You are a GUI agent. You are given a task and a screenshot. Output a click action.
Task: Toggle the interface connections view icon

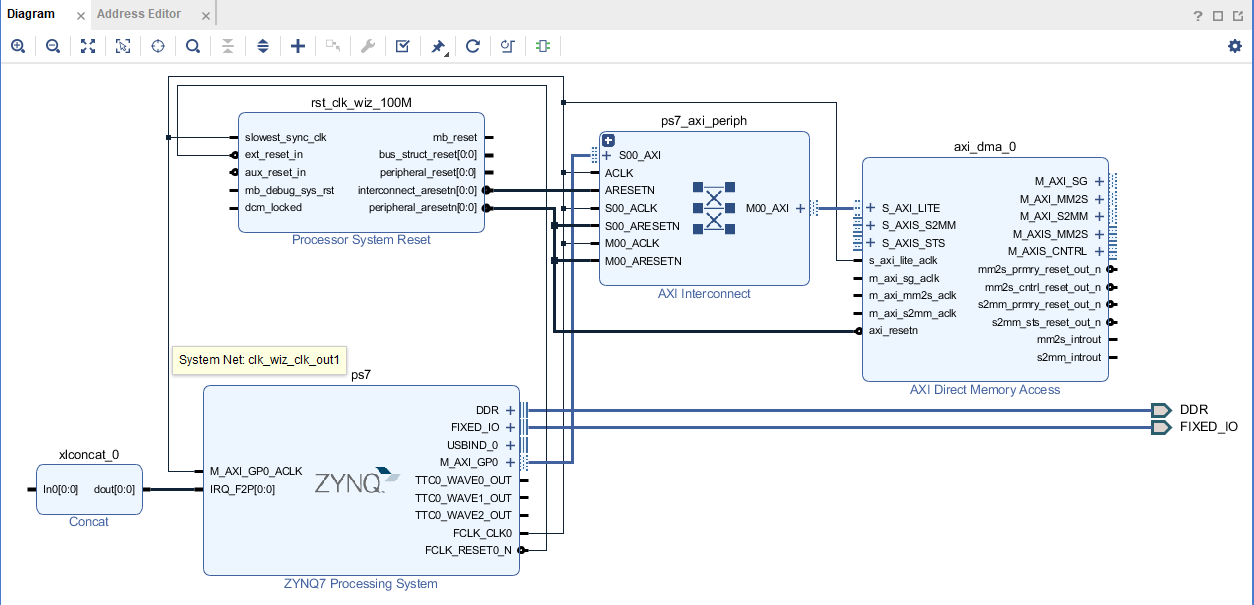coord(542,45)
